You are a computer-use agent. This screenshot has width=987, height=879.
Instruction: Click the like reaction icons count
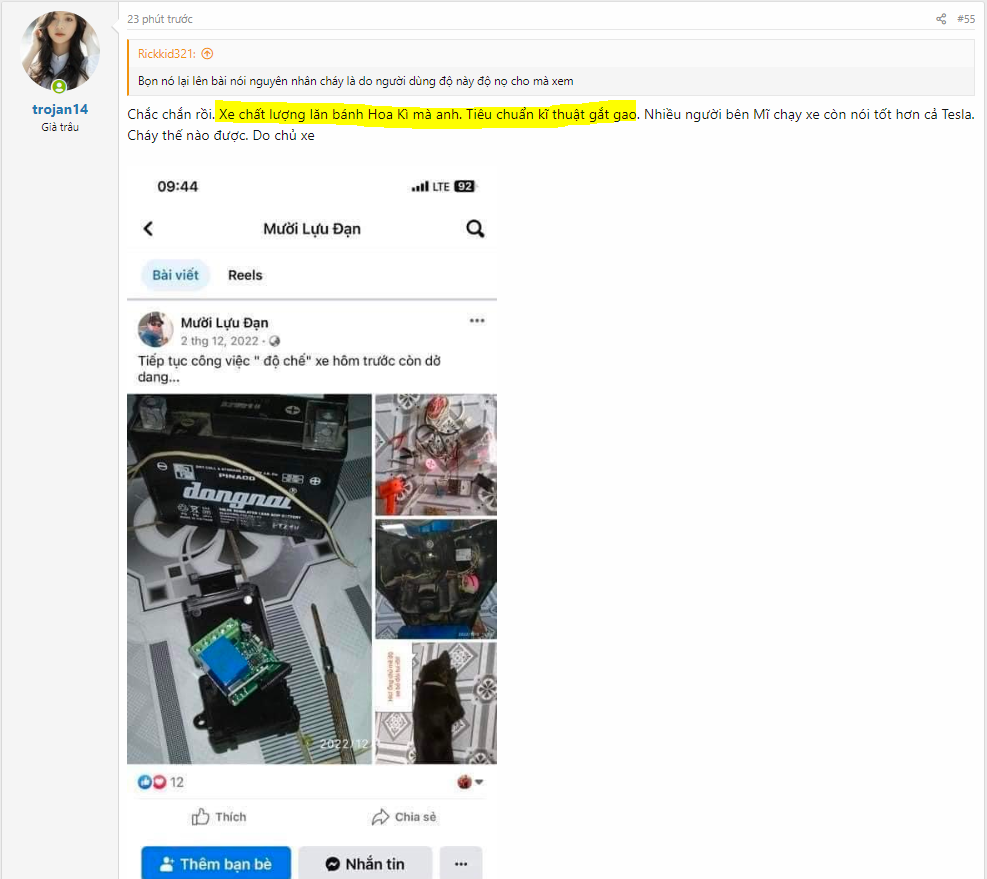point(160,782)
